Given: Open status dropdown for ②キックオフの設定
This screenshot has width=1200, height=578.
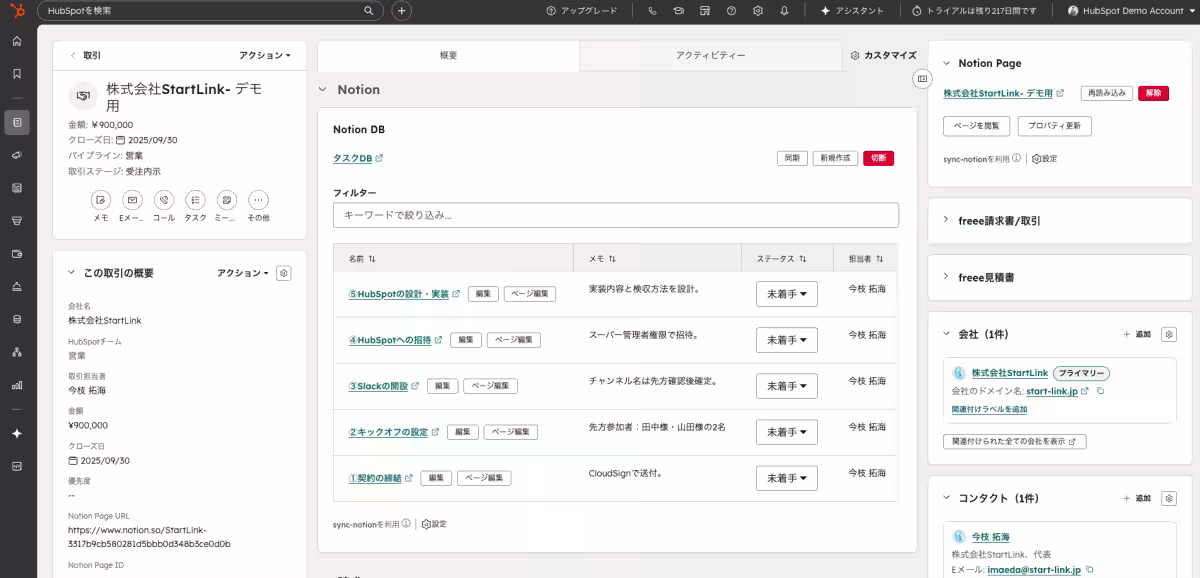Looking at the screenshot, I should pyautogui.click(x=787, y=432).
